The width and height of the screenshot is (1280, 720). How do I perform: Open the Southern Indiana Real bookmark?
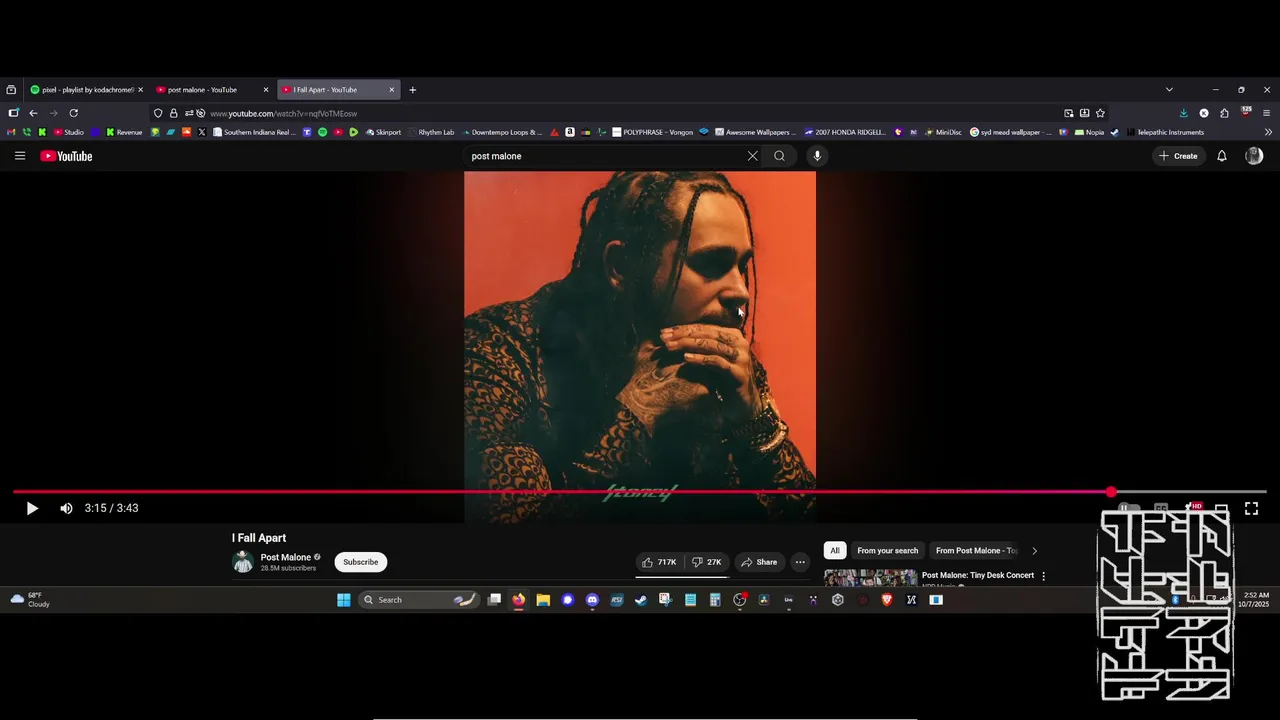(254, 132)
